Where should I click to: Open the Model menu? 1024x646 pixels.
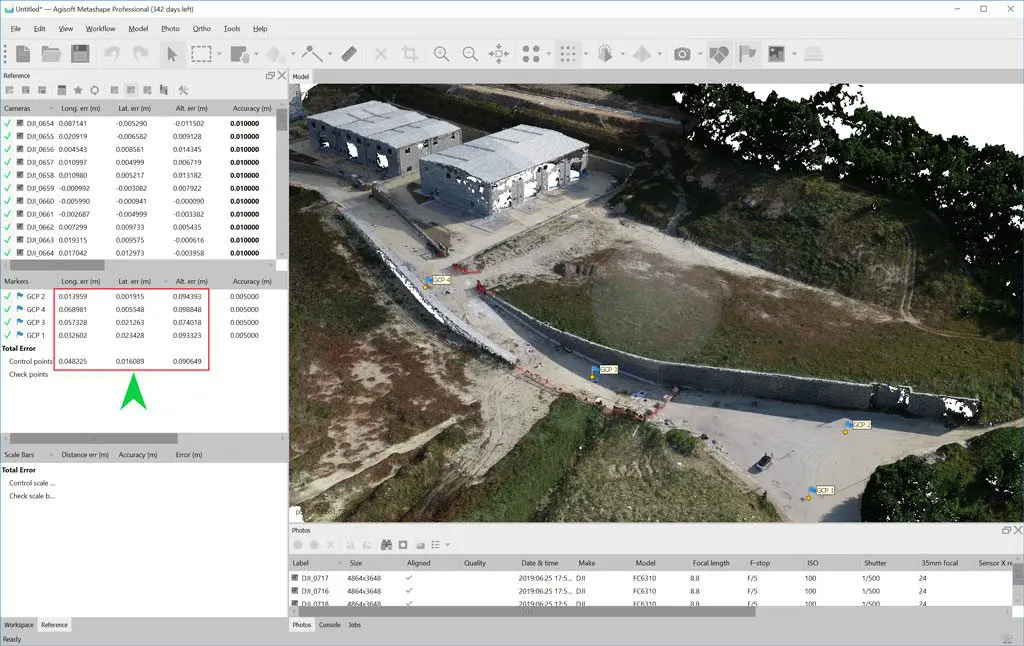[138, 29]
